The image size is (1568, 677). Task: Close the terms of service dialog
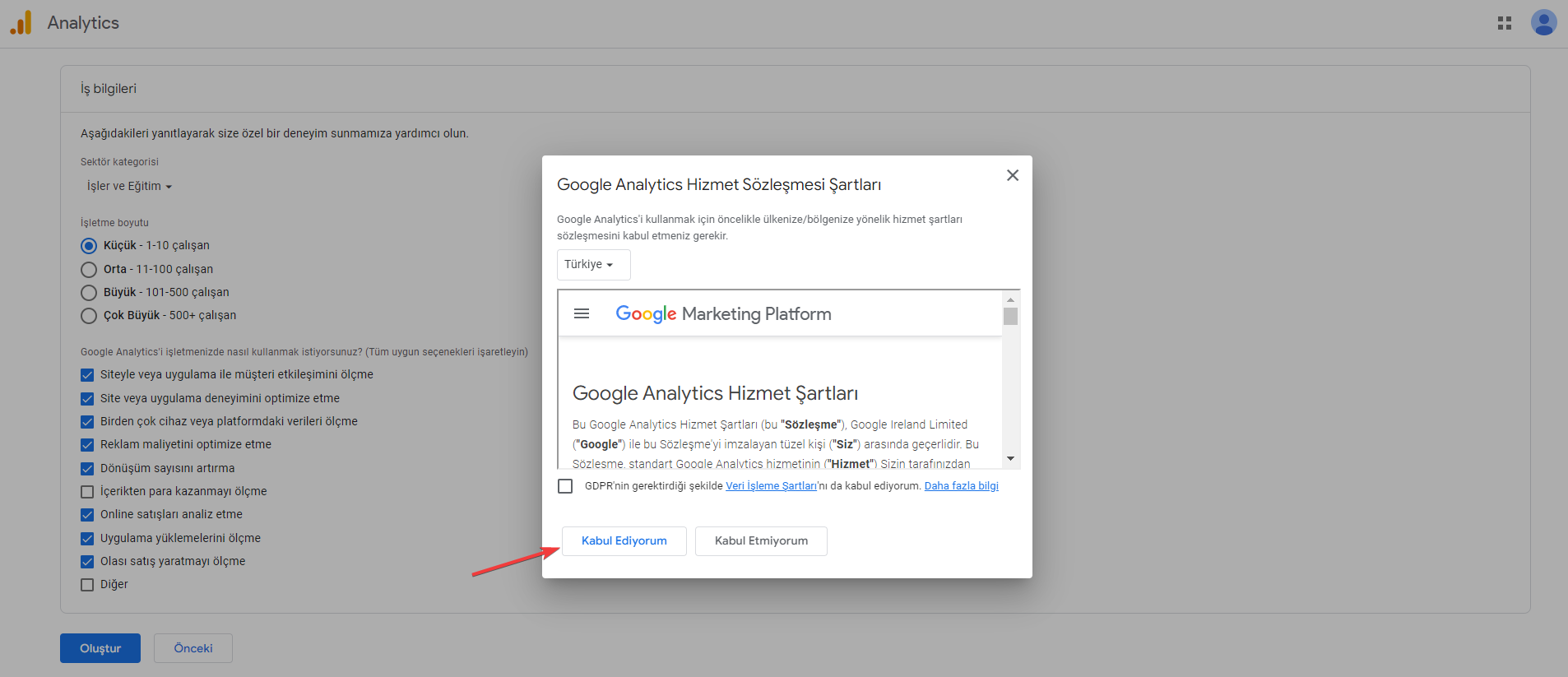[1013, 175]
